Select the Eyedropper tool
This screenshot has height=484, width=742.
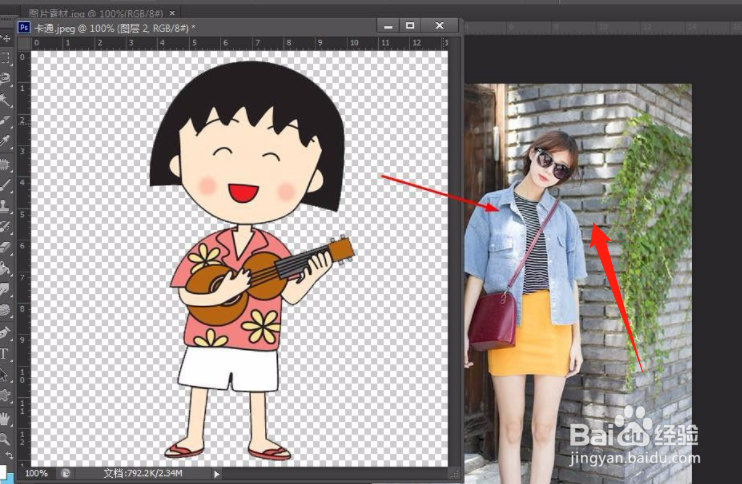tap(5, 141)
